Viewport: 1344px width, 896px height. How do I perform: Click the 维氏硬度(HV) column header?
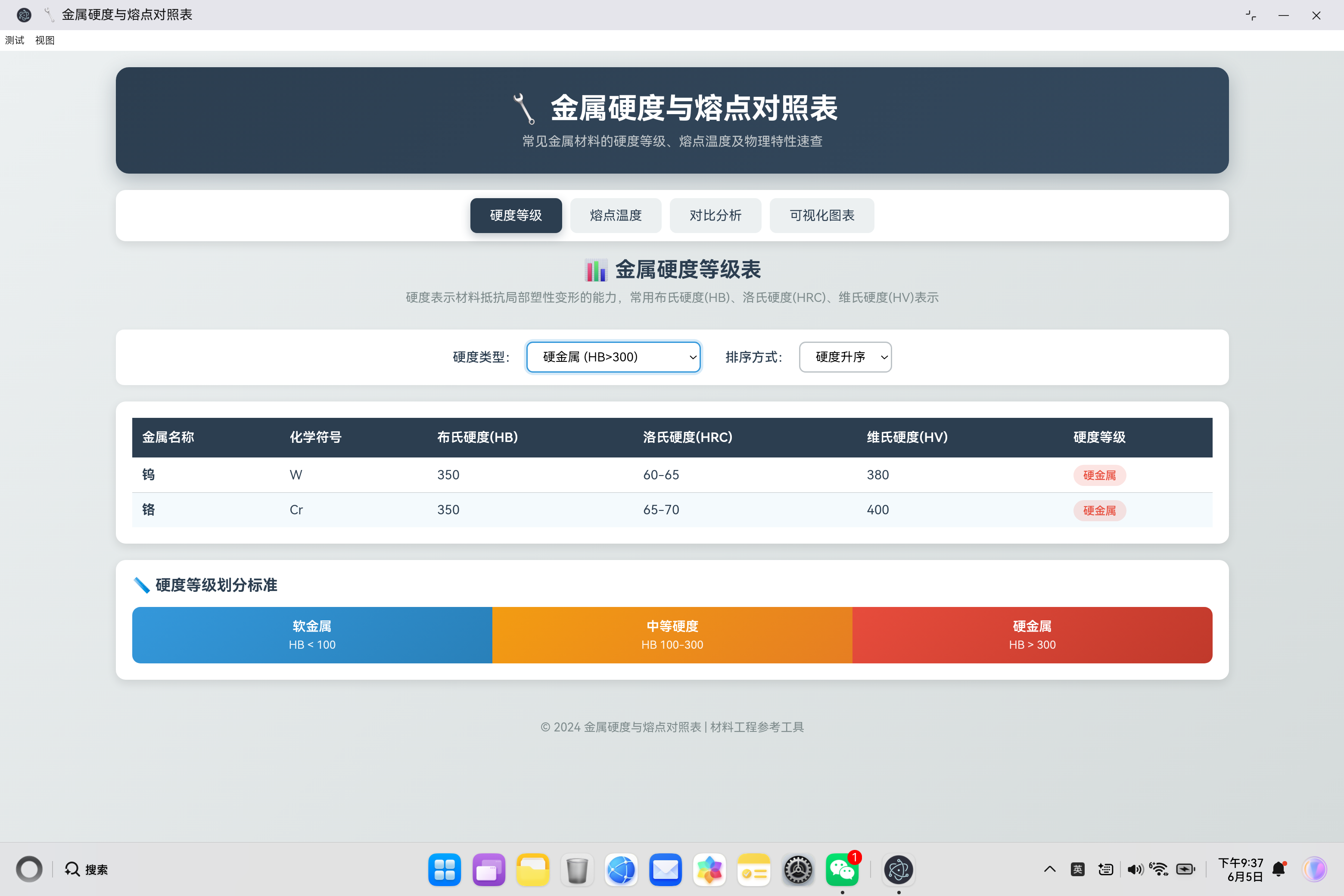click(907, 437)
